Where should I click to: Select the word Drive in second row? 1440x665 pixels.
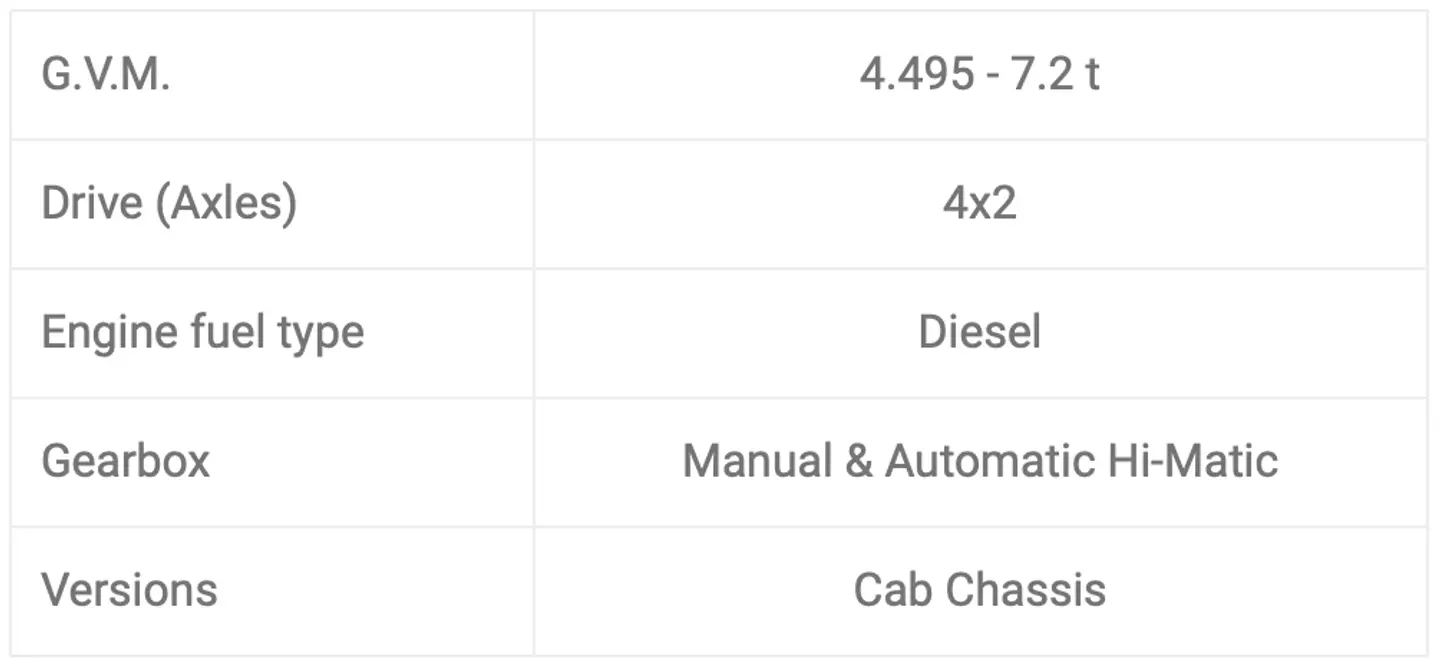click(91, 204)
